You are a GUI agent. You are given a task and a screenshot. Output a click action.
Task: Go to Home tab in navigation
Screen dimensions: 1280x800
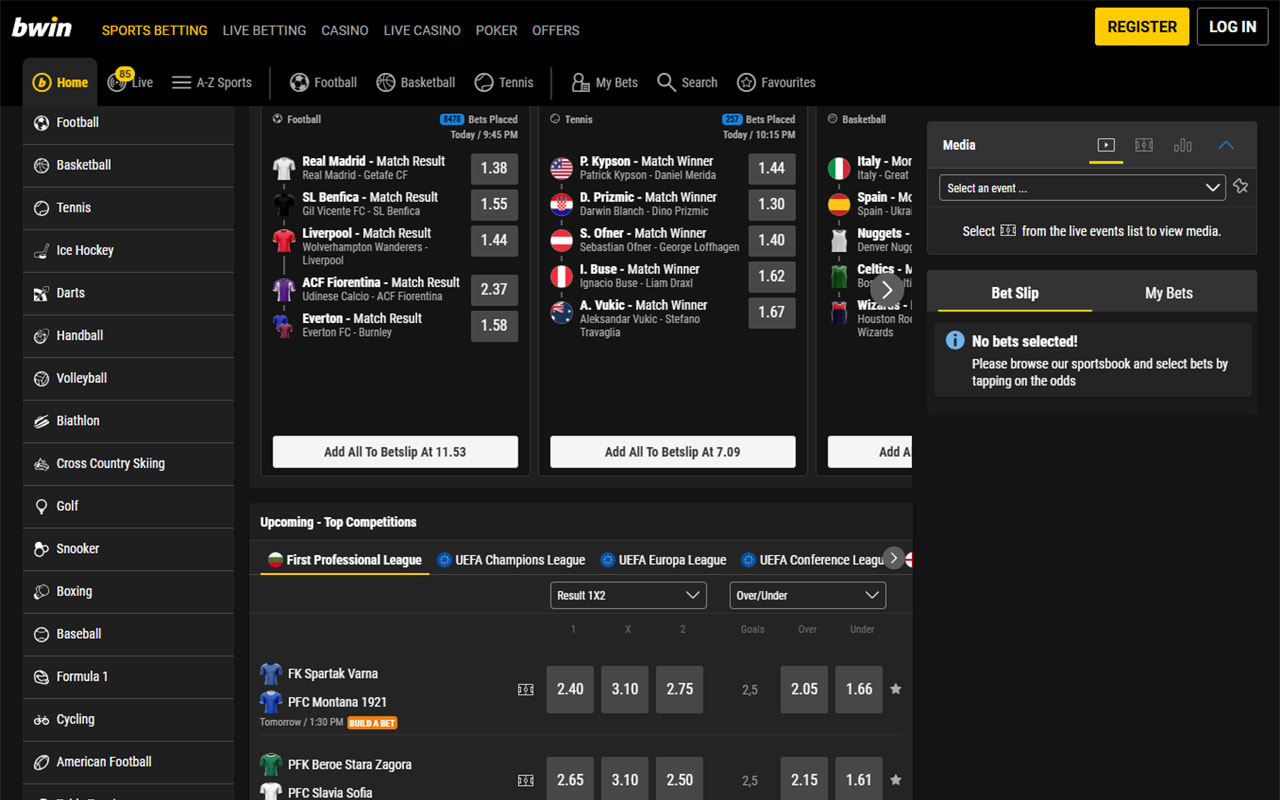(x=60, y=83)
